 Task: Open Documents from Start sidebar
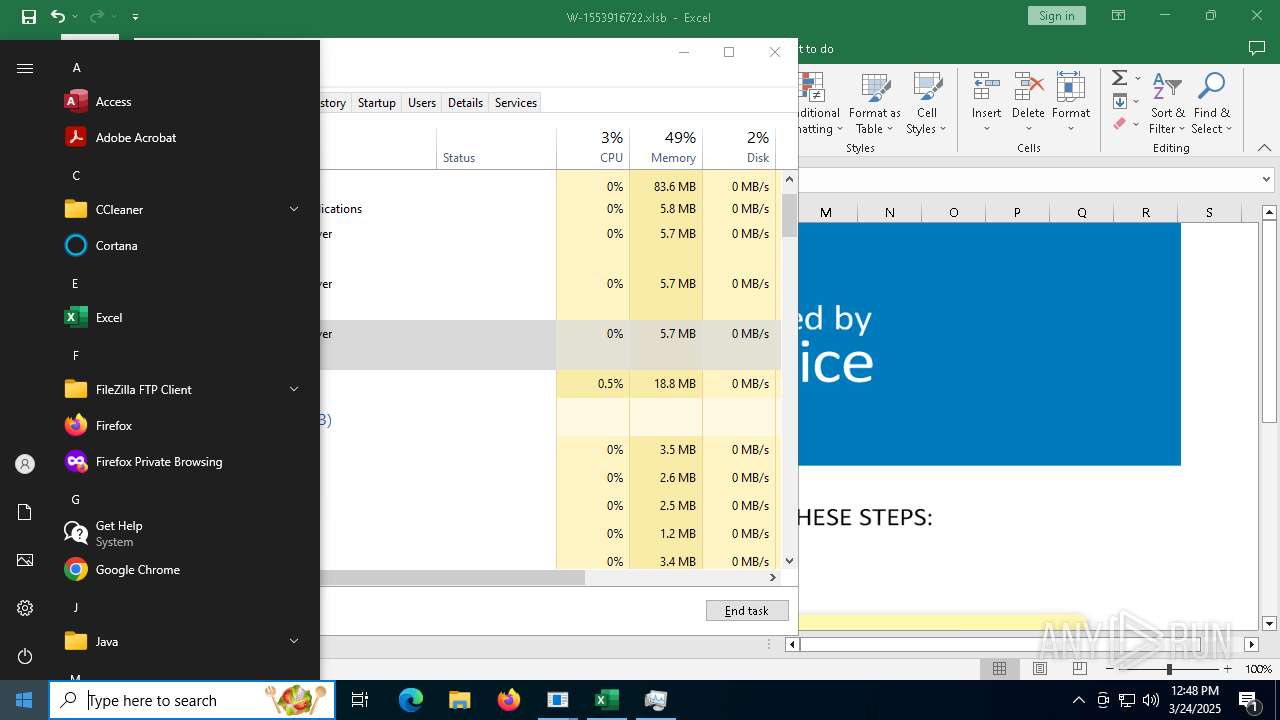point(25,512)
